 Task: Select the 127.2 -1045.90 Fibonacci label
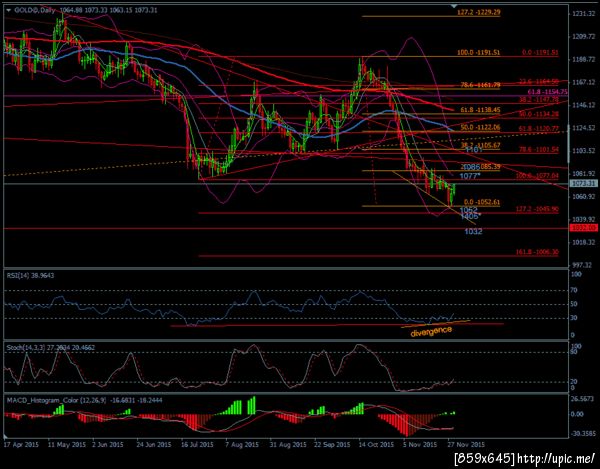click(537, 209)
